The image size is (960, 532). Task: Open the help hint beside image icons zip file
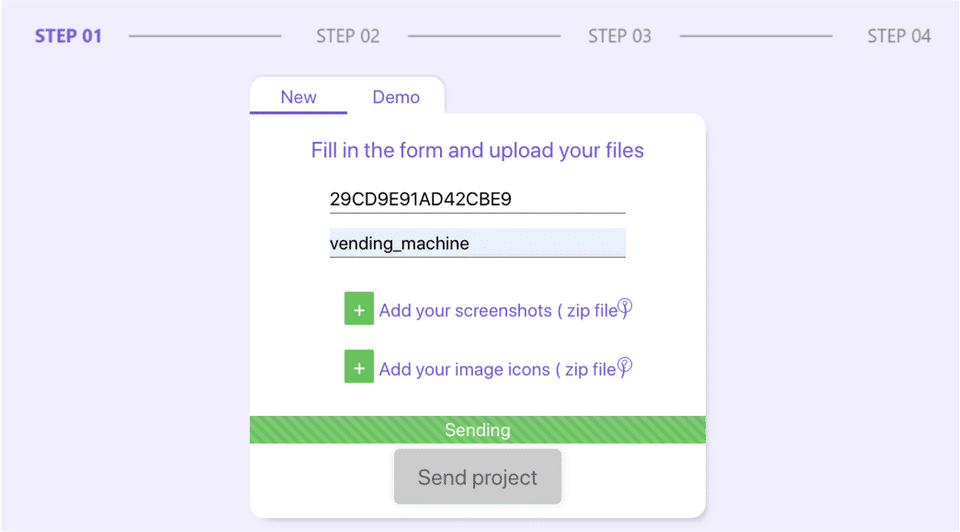(624, 366)
